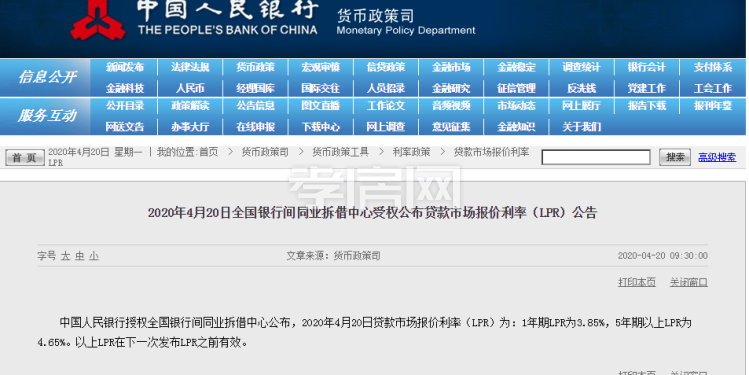
Task: Follow the 货币政策工具 breadcrumb link
Action: click(341, 152)
